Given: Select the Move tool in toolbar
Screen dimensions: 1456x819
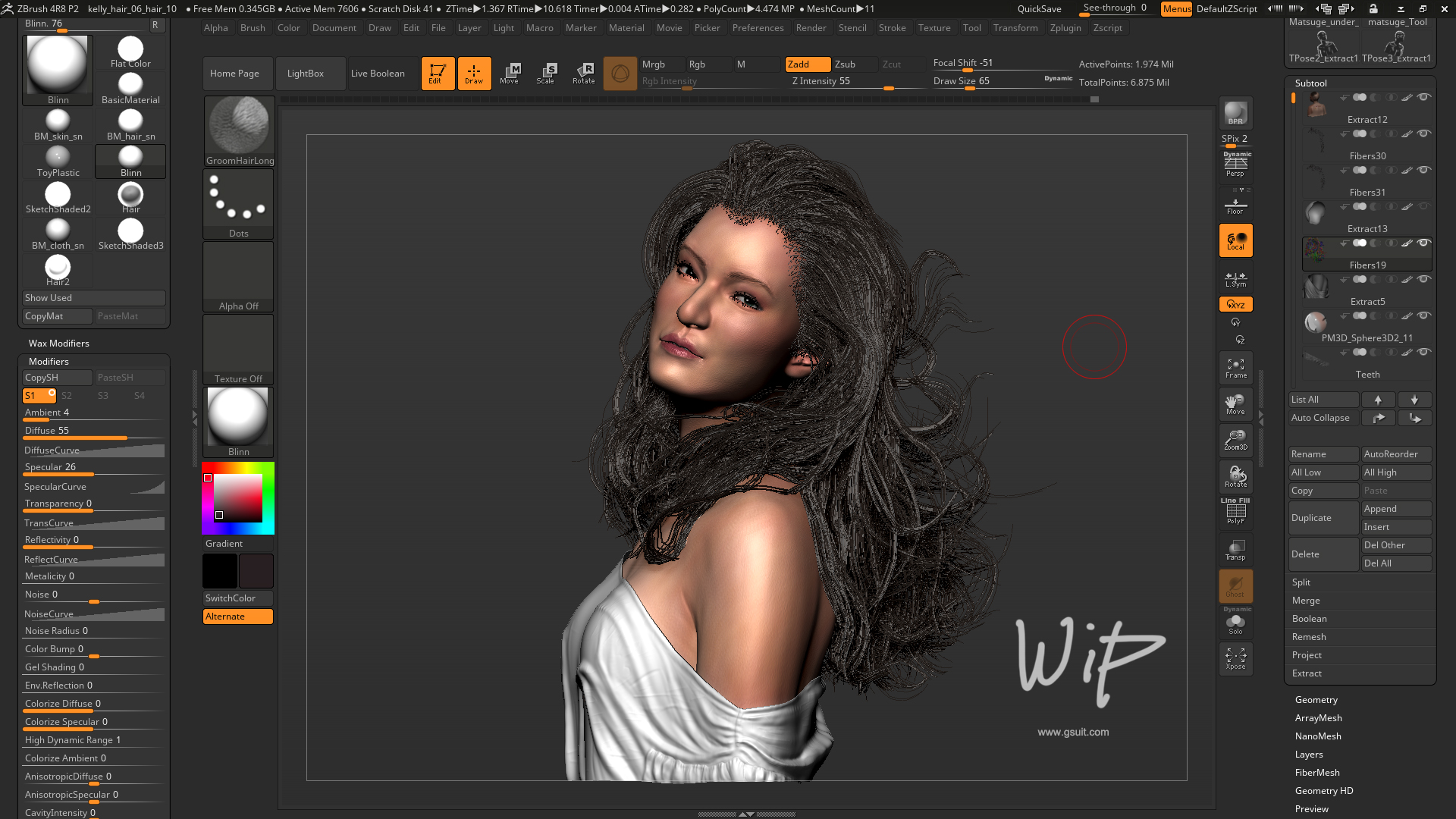Looking at the screenshot, I should coord(510,71).
